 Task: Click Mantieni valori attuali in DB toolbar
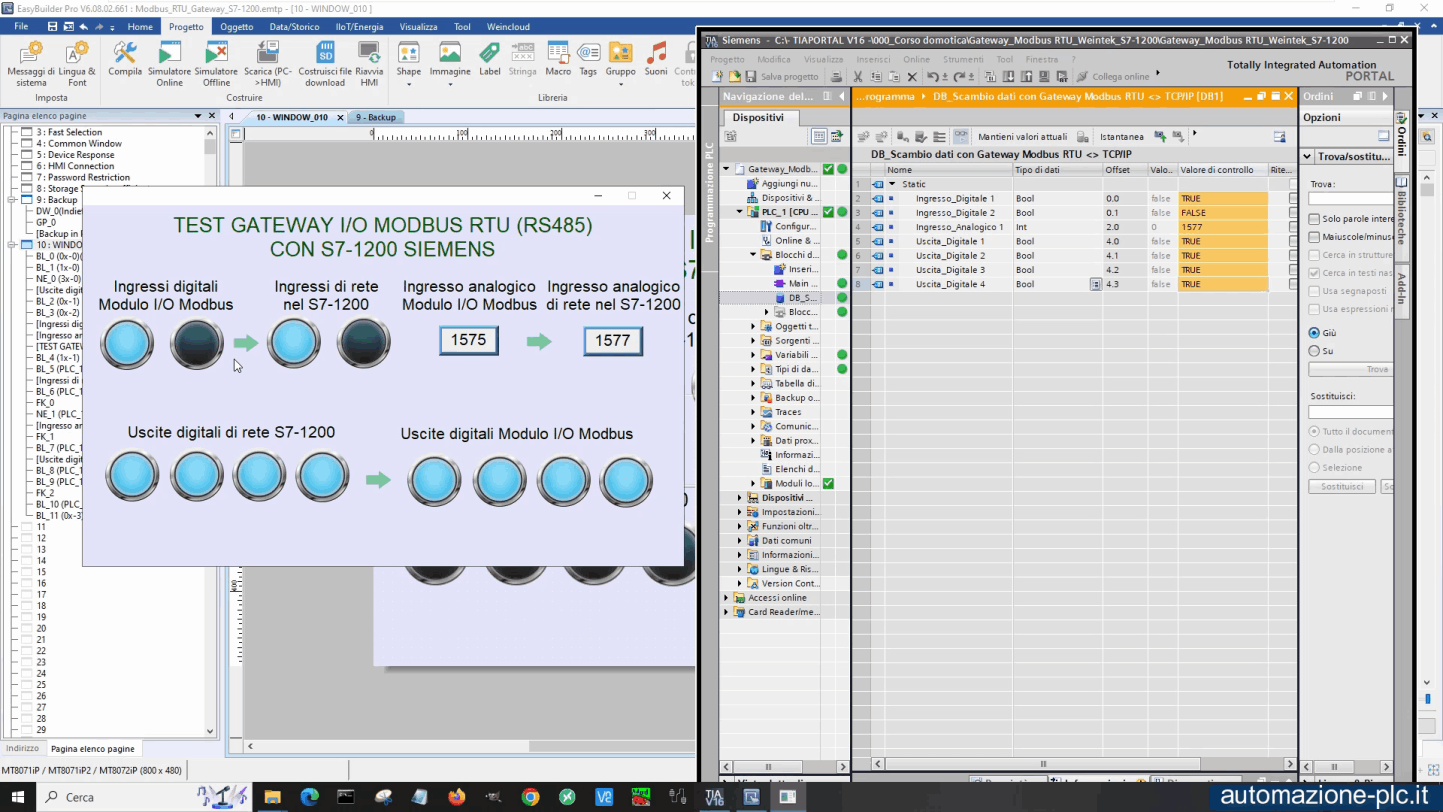point(1022,136)
